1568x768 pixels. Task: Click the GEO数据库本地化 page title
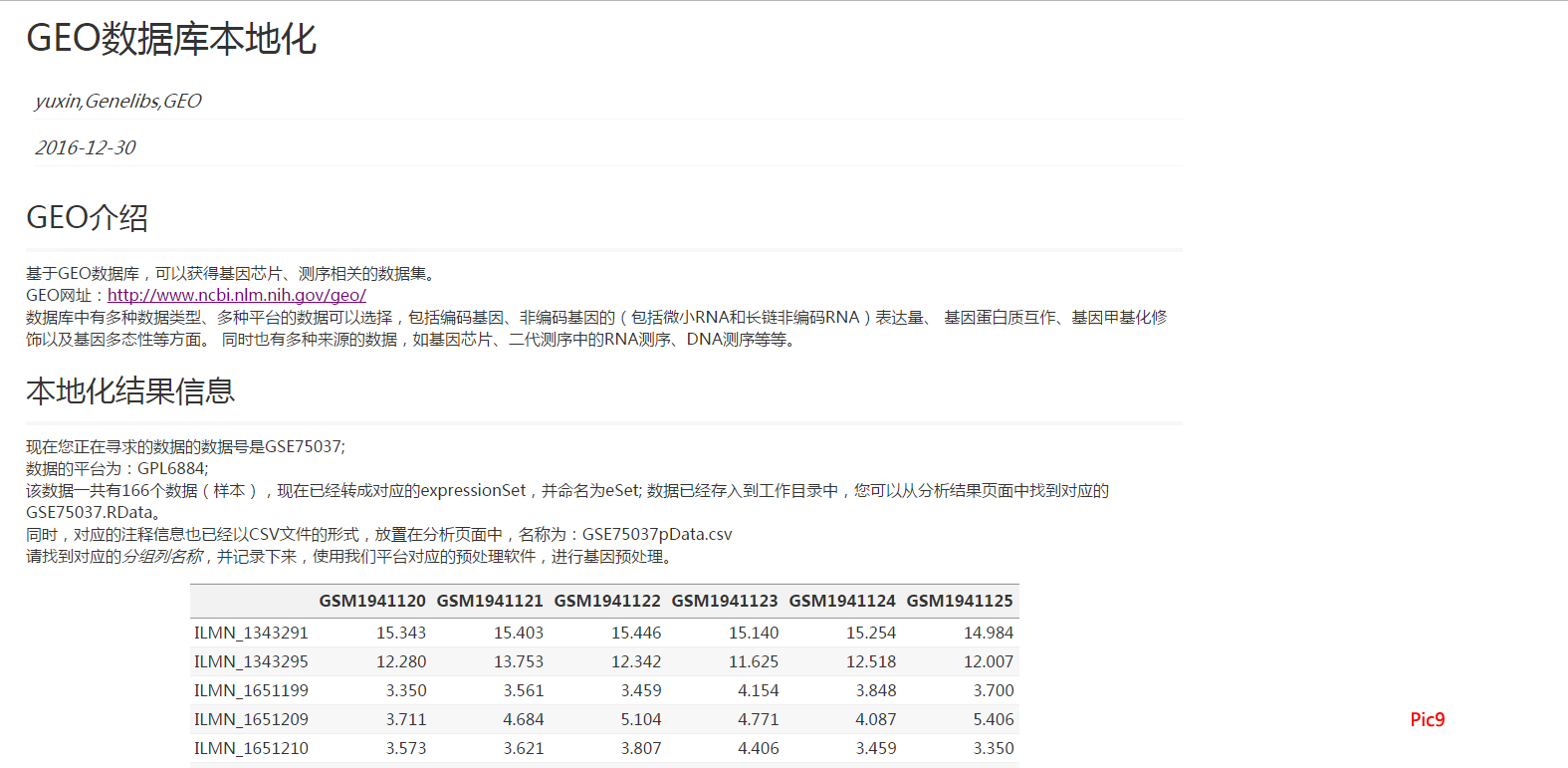pos(171,39)
